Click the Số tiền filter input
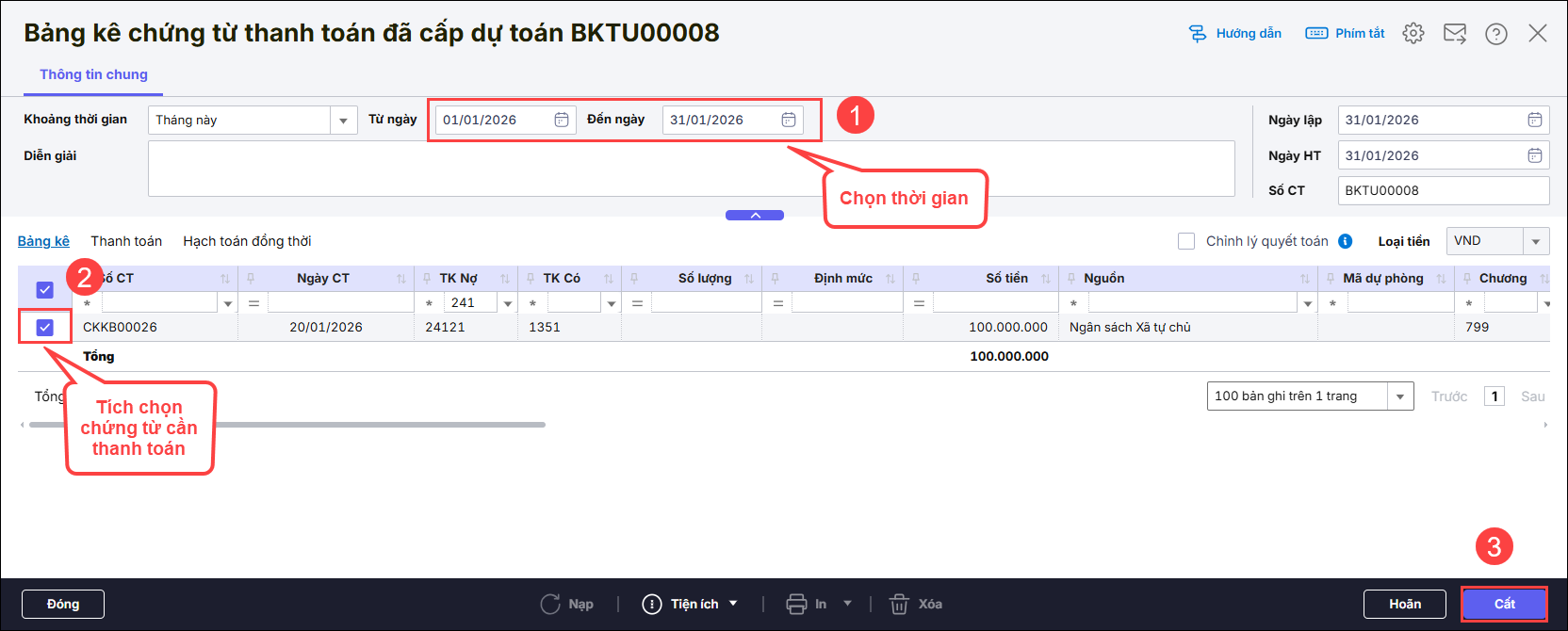 996,303
